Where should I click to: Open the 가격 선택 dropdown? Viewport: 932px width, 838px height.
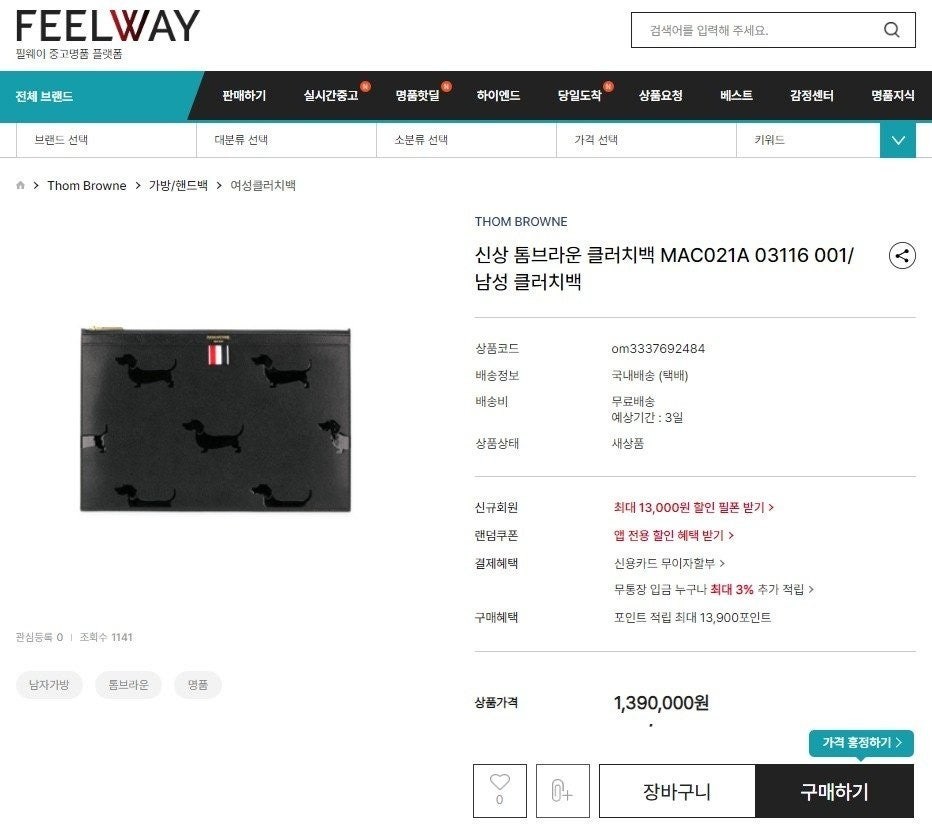coord(646,140)
